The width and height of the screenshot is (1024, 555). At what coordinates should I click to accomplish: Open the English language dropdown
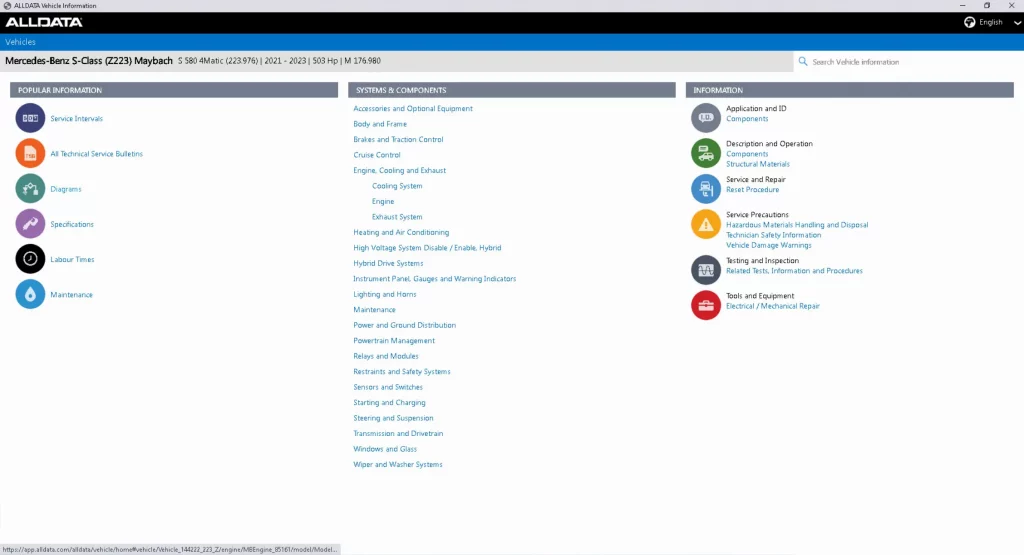point(992,22)
